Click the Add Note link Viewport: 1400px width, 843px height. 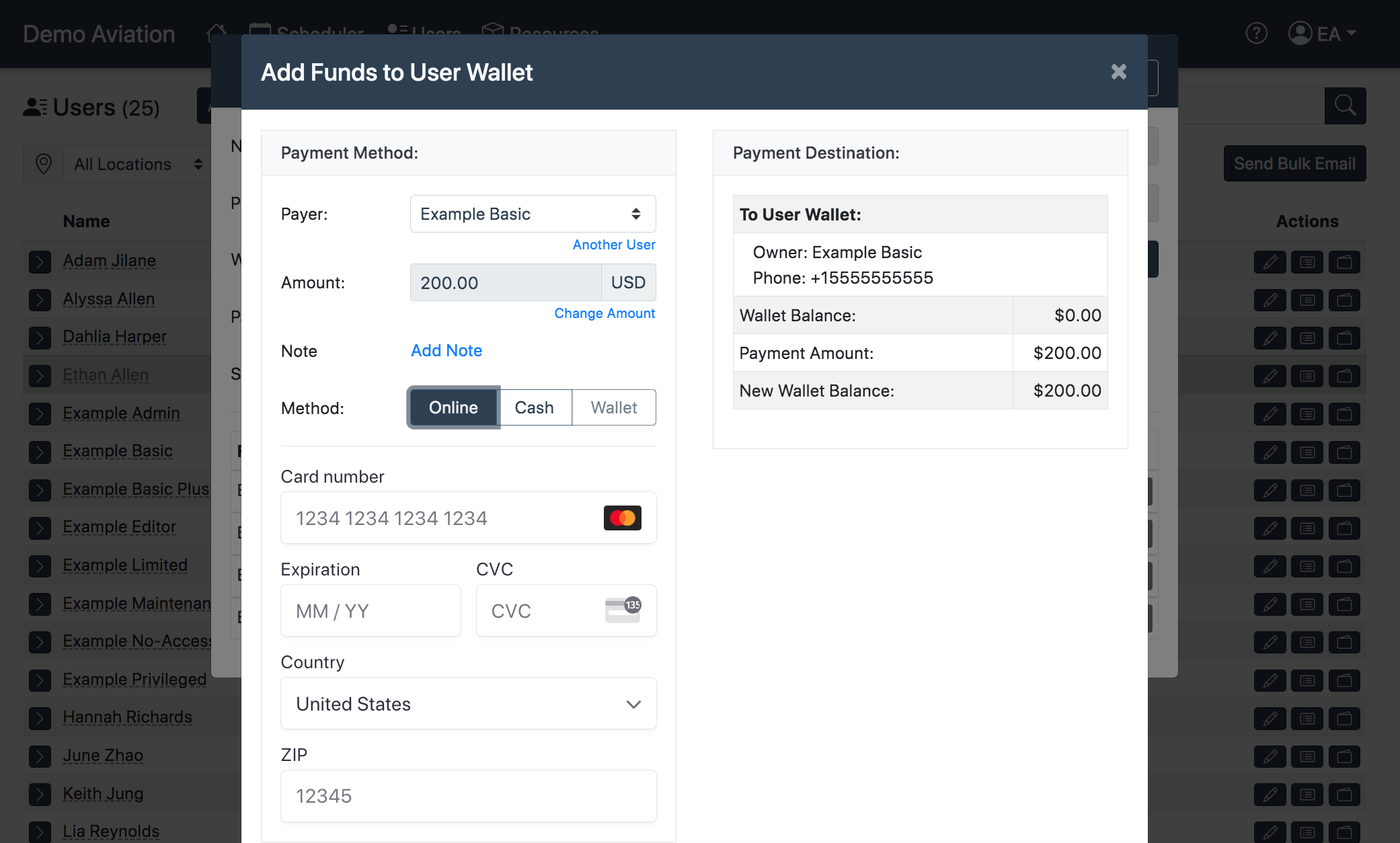446,350
